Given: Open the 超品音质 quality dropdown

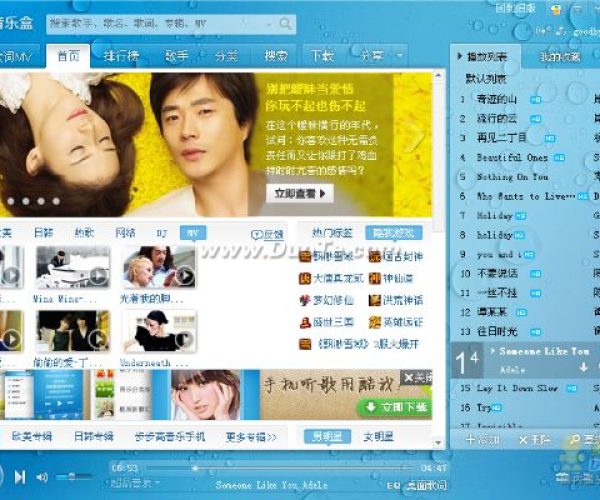Looking at the screenshot, I should point(135,484).
